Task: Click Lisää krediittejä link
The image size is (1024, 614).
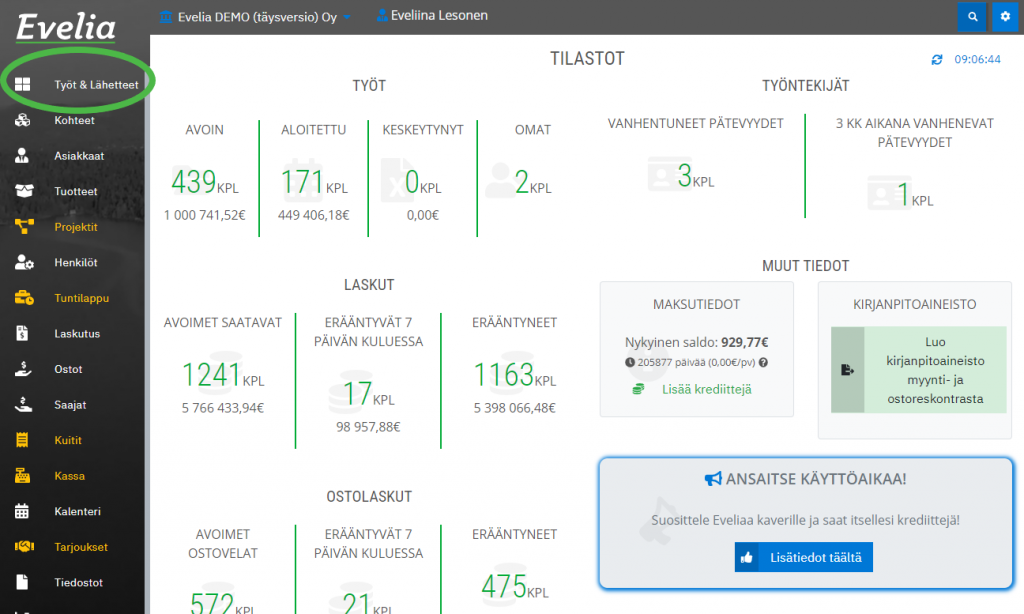Action: [x=707, y=389]
